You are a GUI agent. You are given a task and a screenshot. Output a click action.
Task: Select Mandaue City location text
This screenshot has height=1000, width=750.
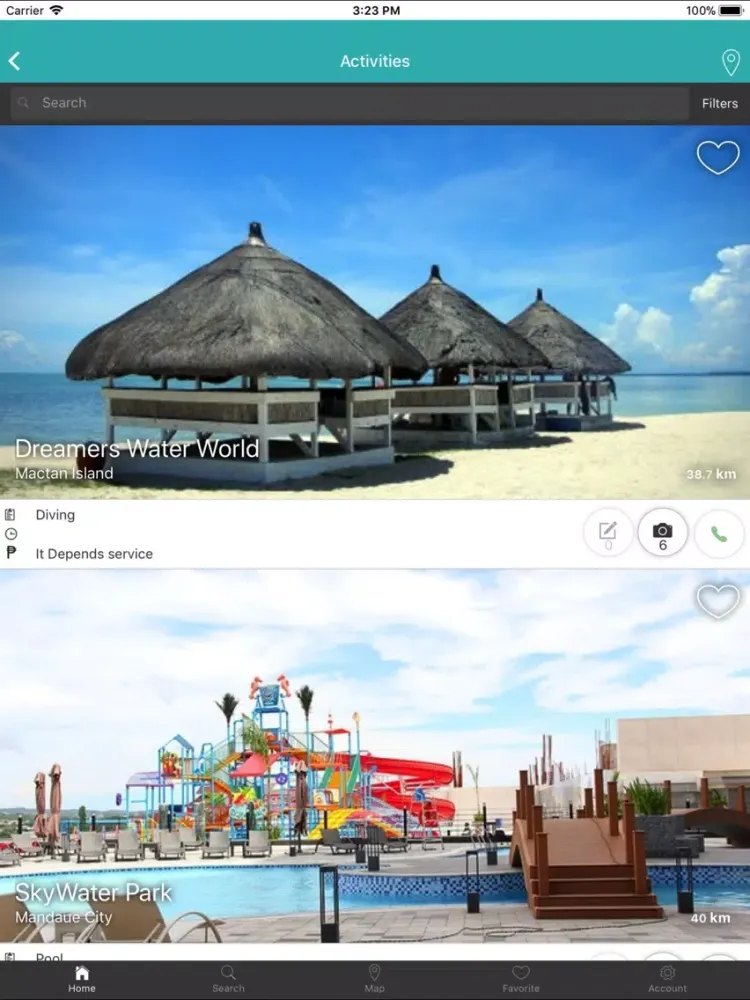63,917
